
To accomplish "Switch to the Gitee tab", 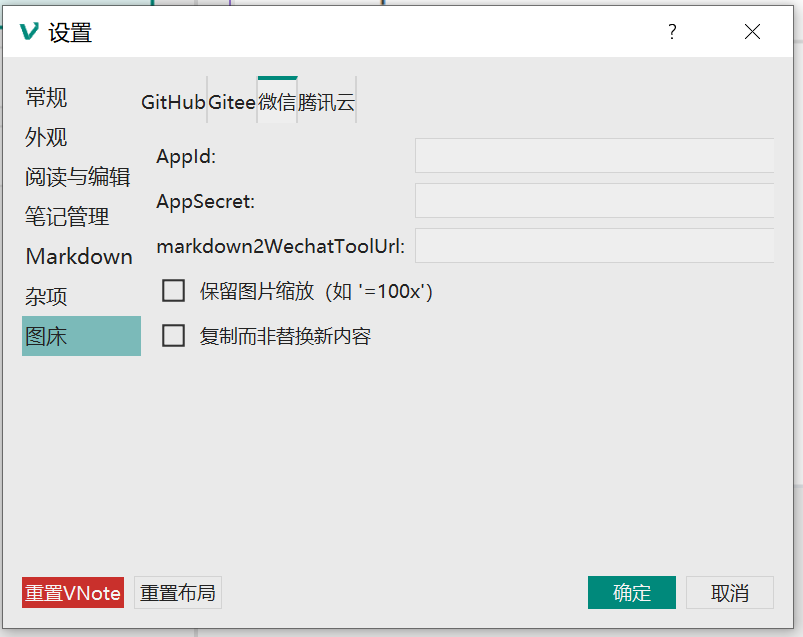I will [x=232, y=102].
